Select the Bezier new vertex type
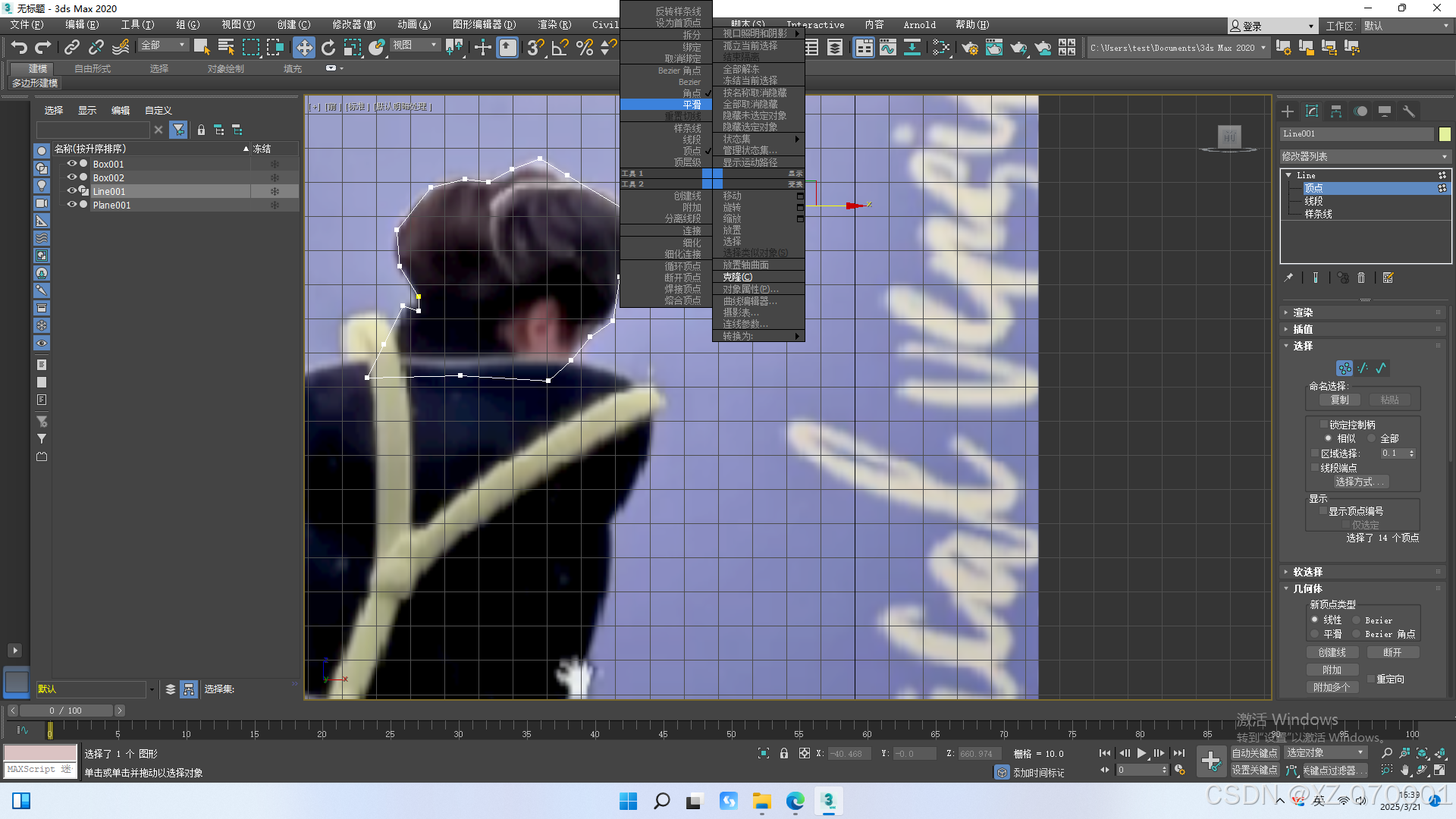Viewport: 1456px width, 819px height. tap(1356, 620)
